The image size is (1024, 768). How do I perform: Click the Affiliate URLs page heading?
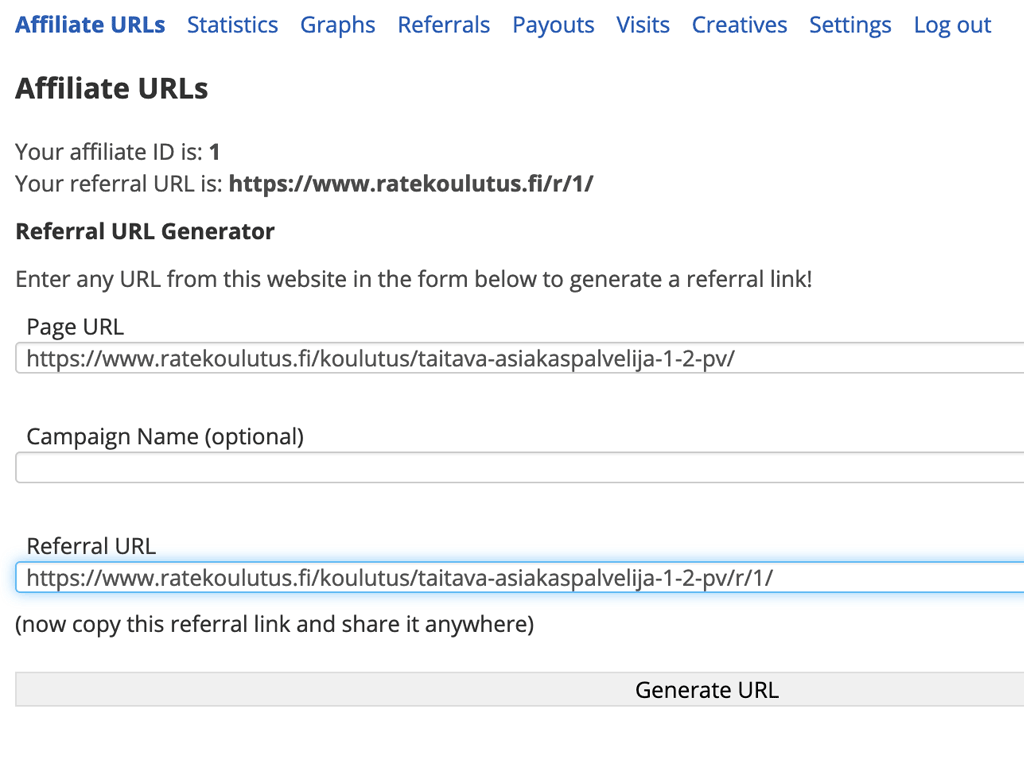112,88
